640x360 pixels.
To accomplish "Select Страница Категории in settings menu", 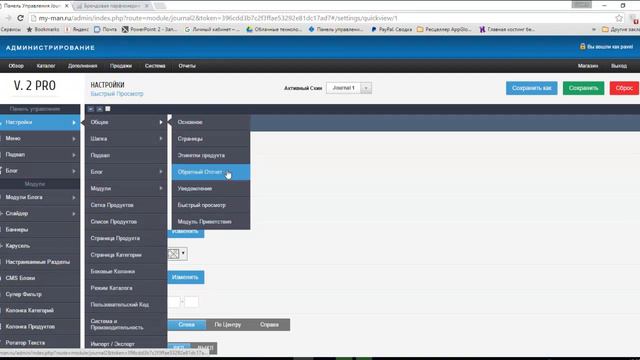I will pyautogui.click(x=126, y=255).
